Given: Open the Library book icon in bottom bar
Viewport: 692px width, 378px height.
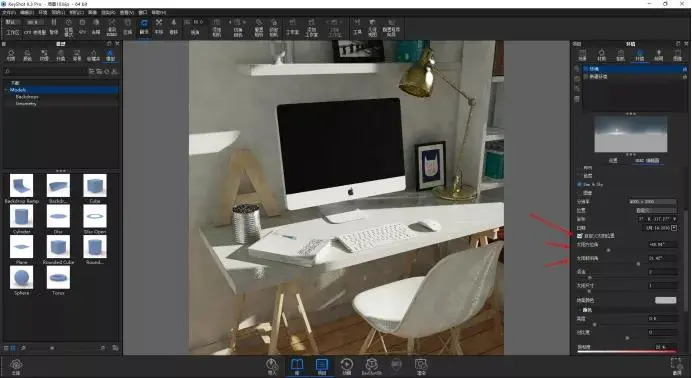Looking at the screenshot, I should [x=297, y=366].
